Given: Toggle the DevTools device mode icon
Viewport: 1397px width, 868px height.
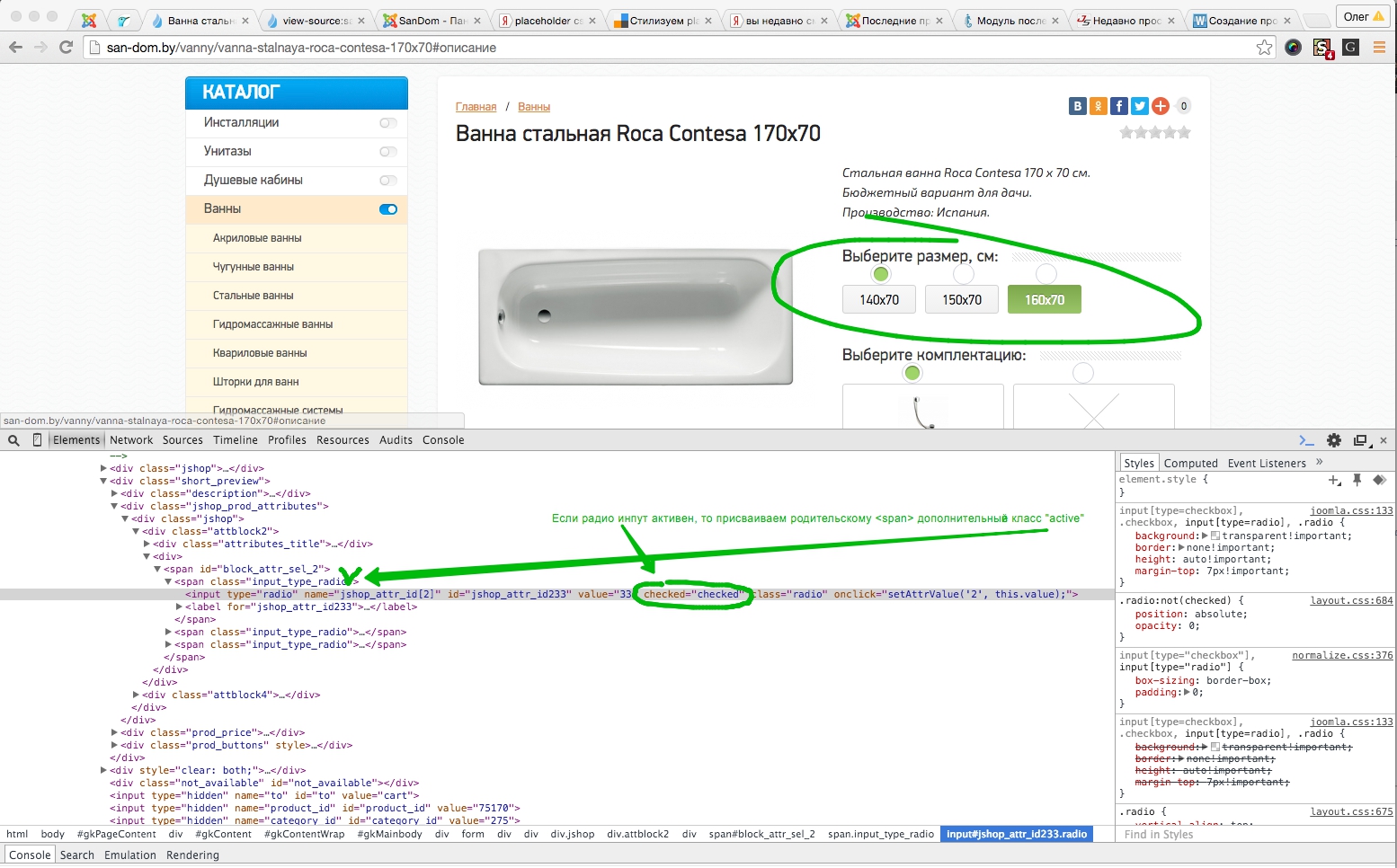Looking at the screenshot, I should click(37, 440).
